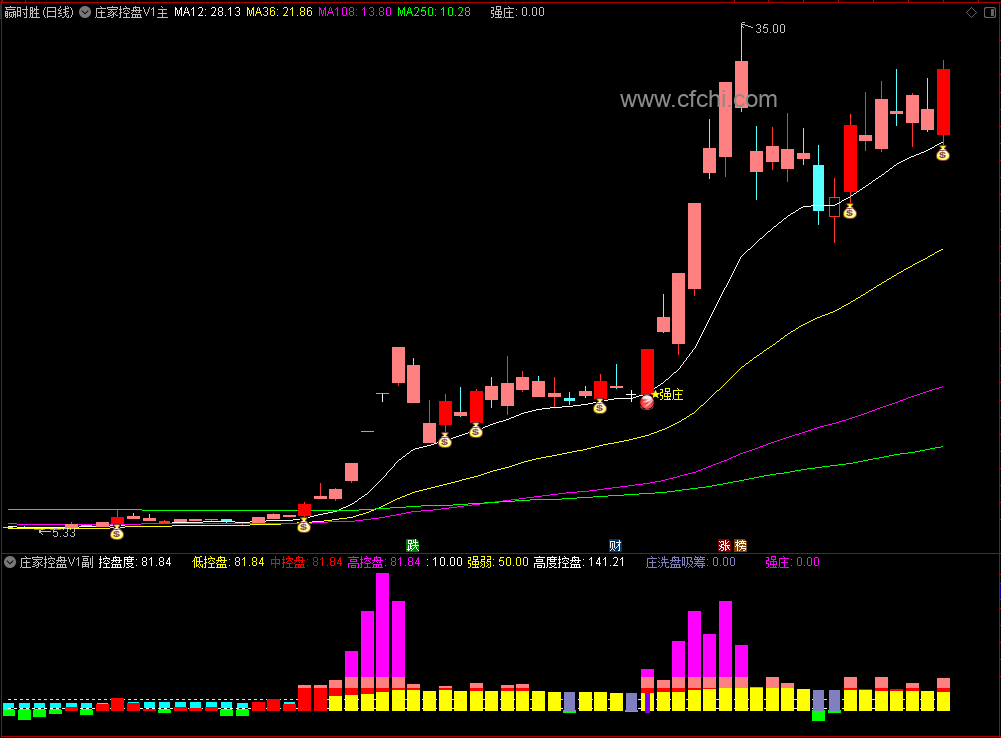Click the yellow star 强庄 label
The height and width of the screenshot is (738, 1001).
(x=667, y=395)
